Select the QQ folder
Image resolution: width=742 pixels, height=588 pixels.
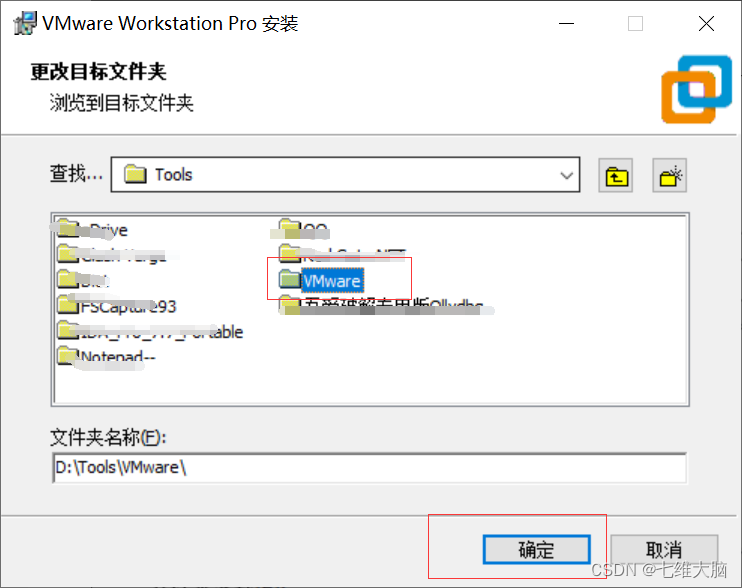point(303,229)
